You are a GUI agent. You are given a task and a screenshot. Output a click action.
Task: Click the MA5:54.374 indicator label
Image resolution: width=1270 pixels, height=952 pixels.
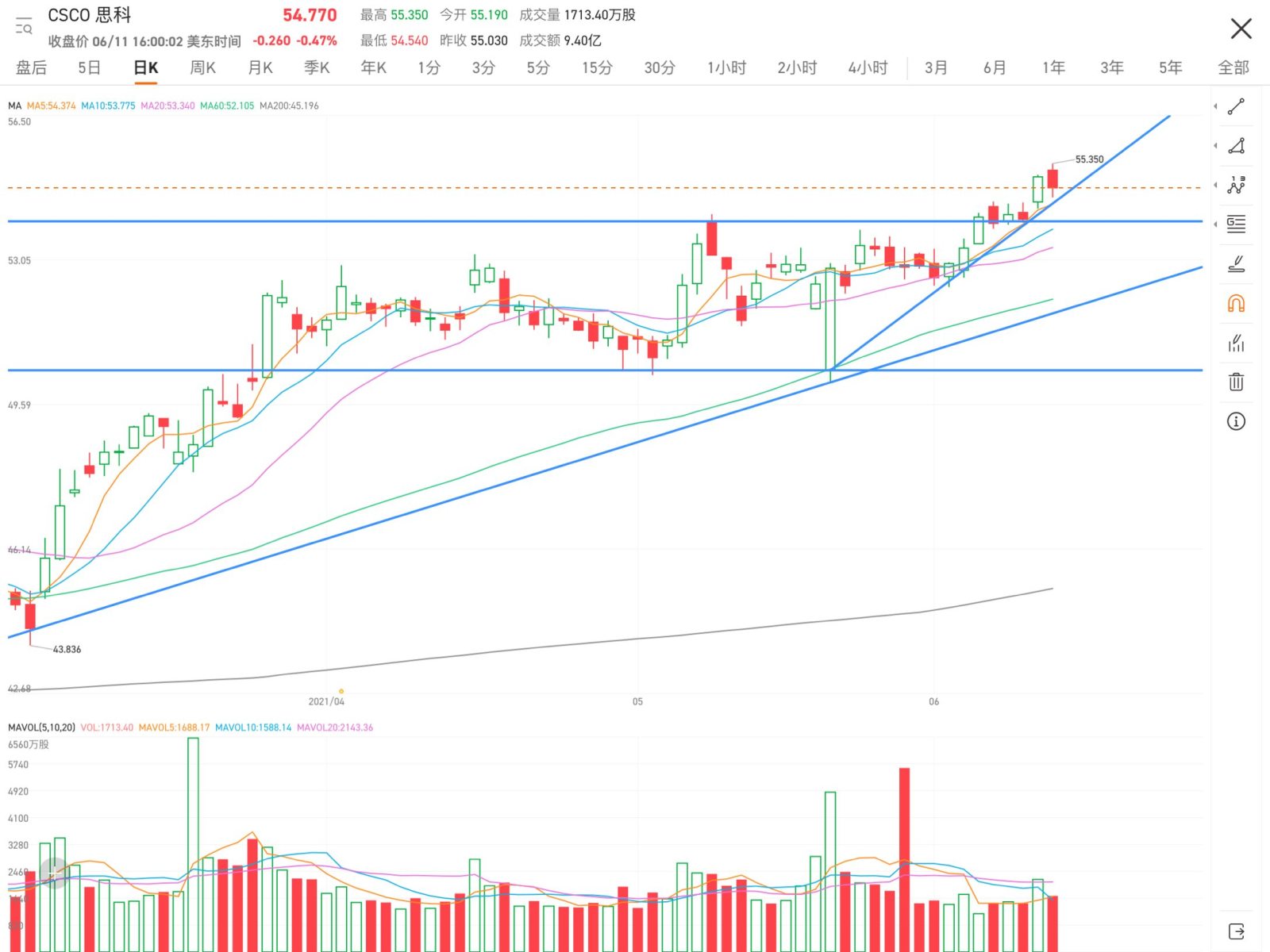51,106
